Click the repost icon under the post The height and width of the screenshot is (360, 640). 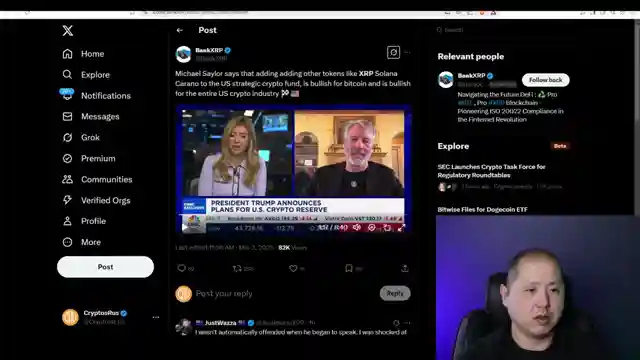(x=237, y=268)
